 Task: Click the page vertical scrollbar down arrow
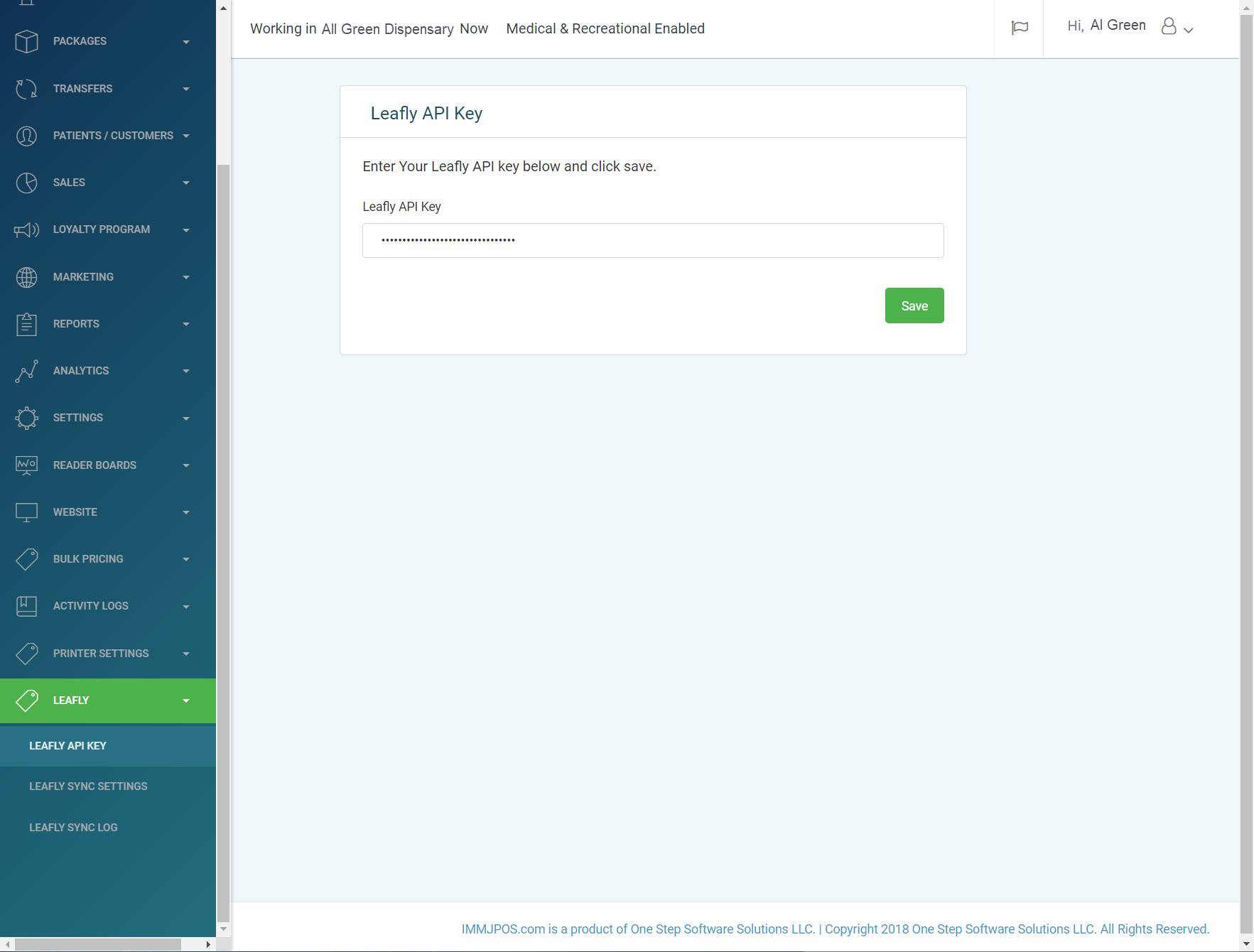click(1246, 944)
